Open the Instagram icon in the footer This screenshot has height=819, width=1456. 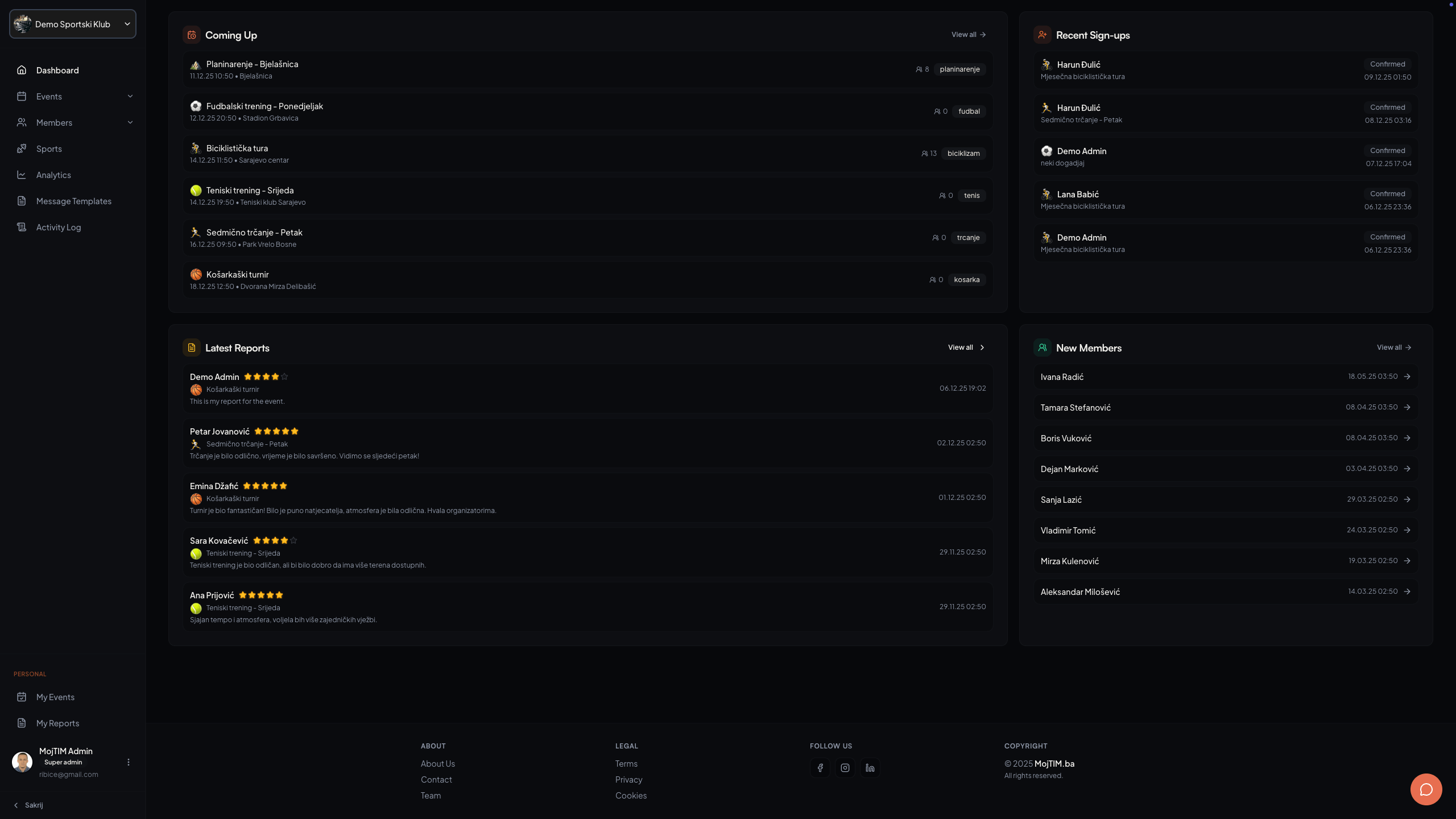845,767
